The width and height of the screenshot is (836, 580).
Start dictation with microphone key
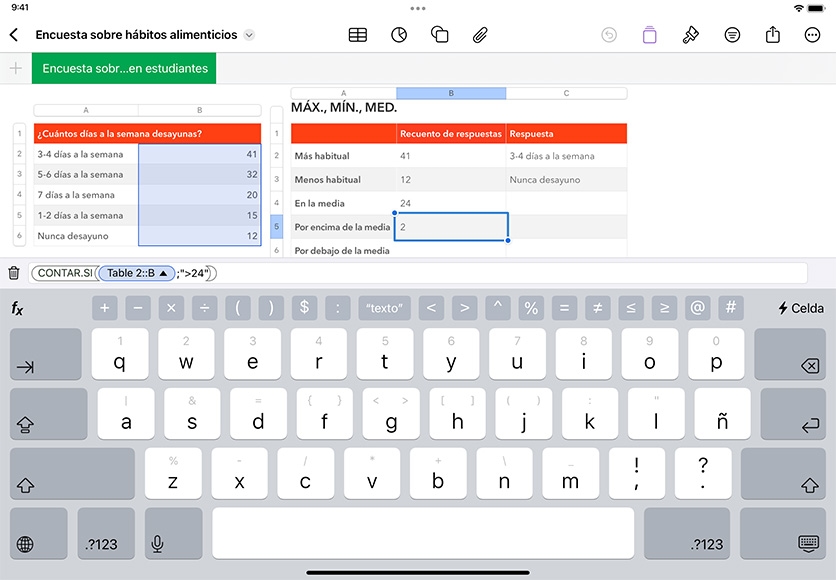tap(173, 533)
